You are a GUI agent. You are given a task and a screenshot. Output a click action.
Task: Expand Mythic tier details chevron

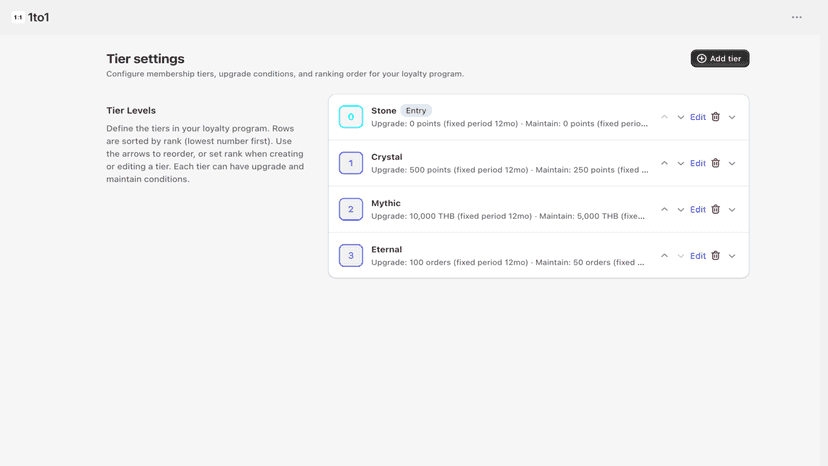(x=732, y=209)
